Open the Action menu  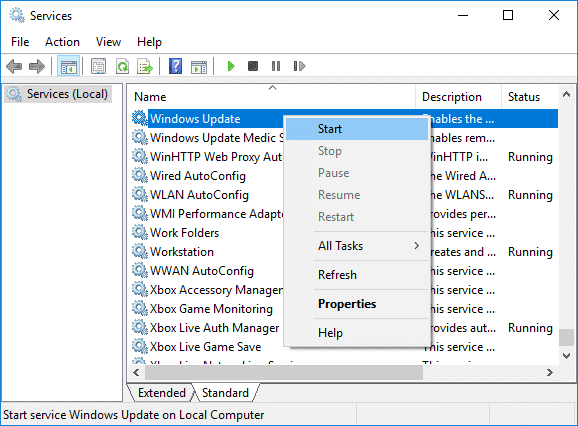(62, 42)
